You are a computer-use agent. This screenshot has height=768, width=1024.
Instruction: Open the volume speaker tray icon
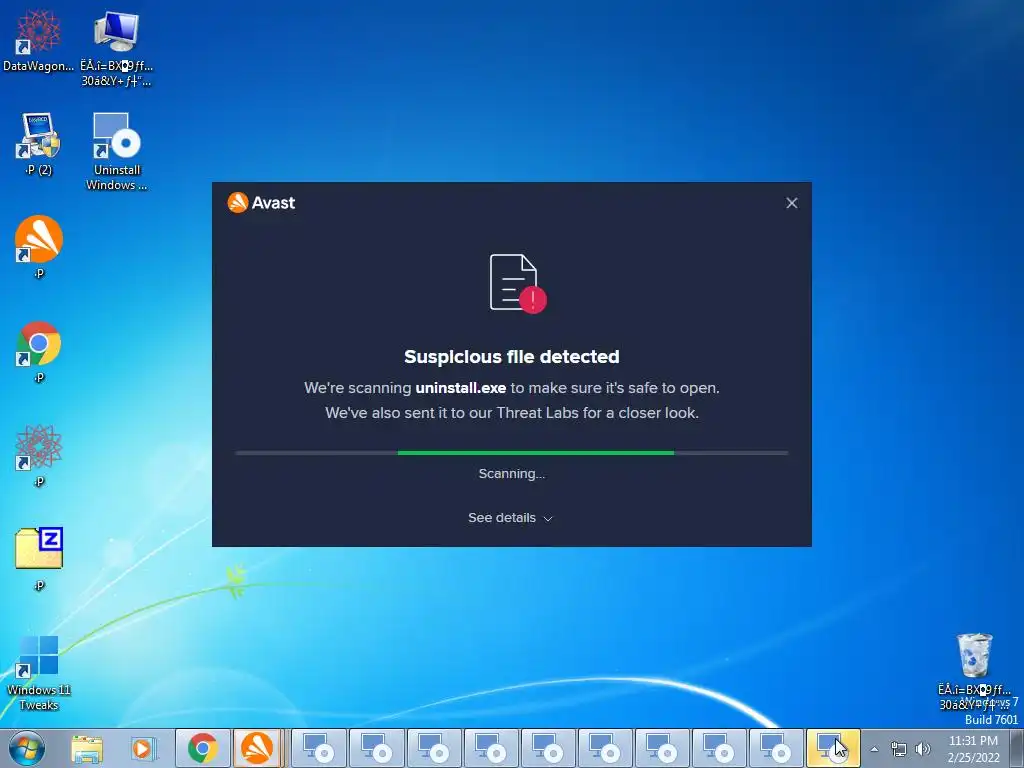coord(922,750)
